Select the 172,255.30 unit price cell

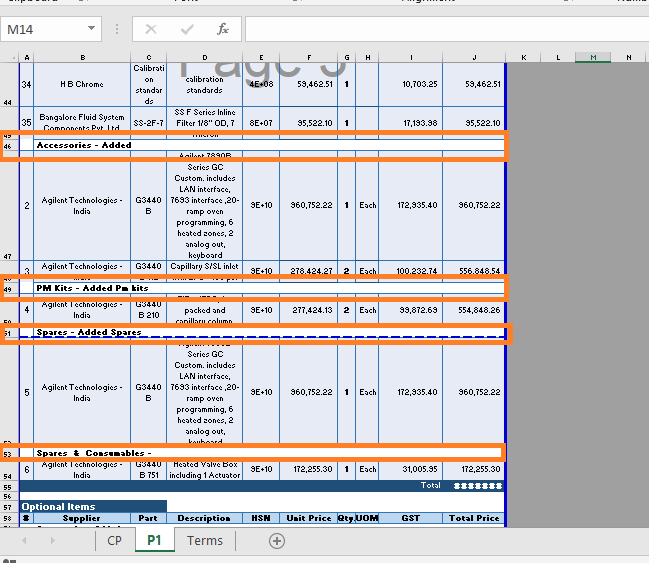coord(309,469)
